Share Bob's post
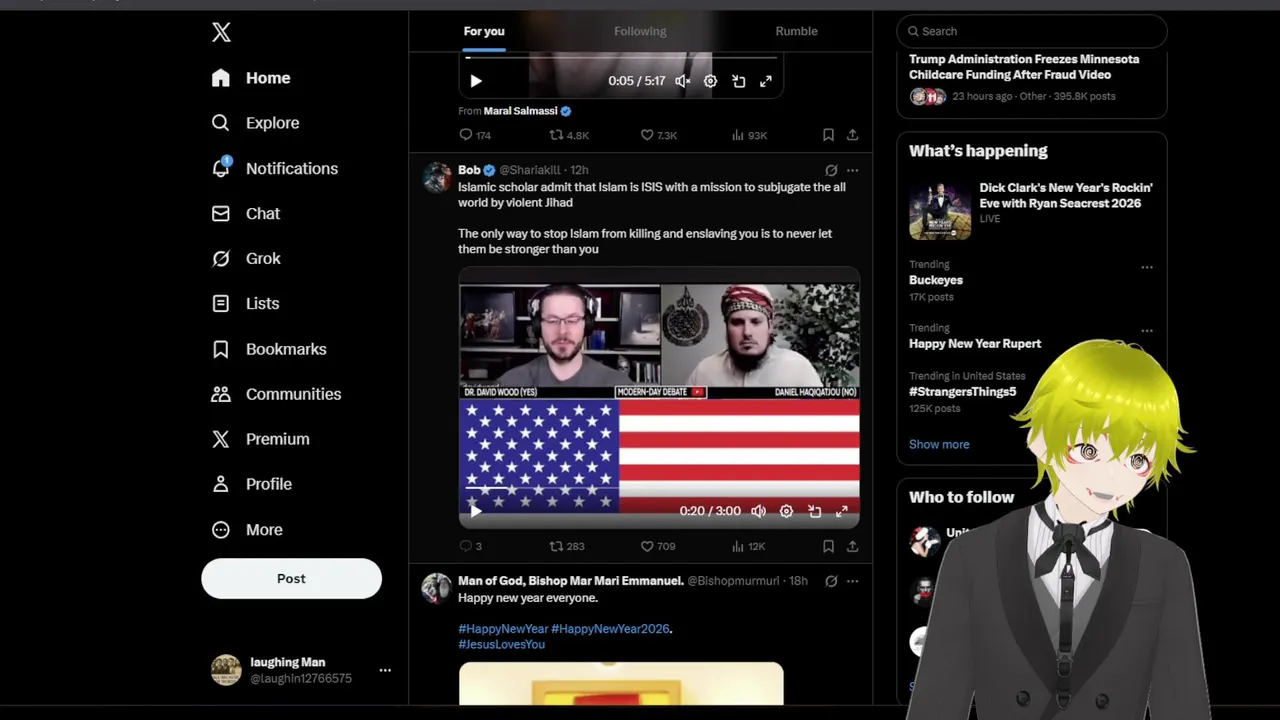The height and width of the screenshot is (720, 1280). 852,546
